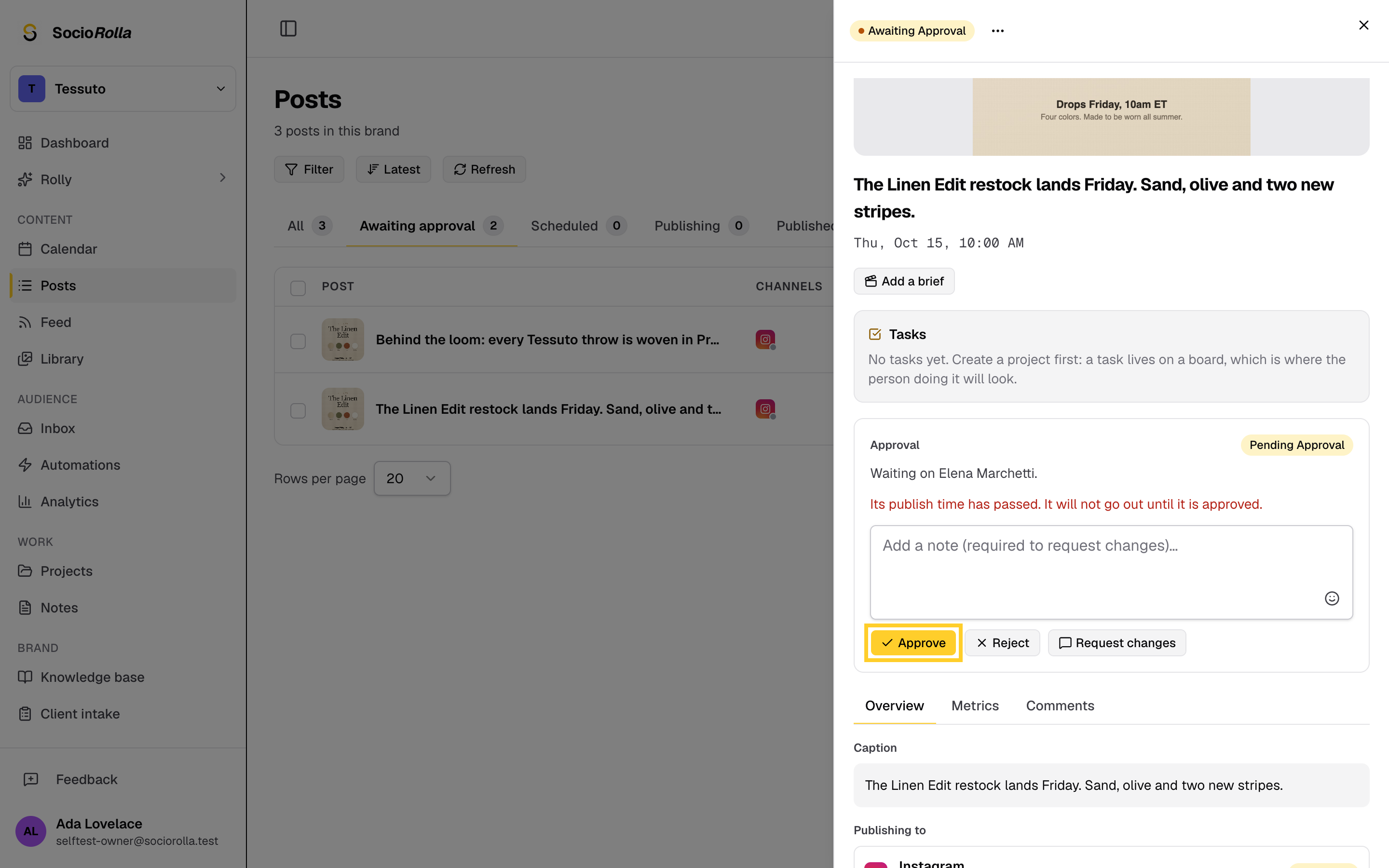Open Knowledge base in sidebar
Viewport: 1389px width, 868px height.
123,678
